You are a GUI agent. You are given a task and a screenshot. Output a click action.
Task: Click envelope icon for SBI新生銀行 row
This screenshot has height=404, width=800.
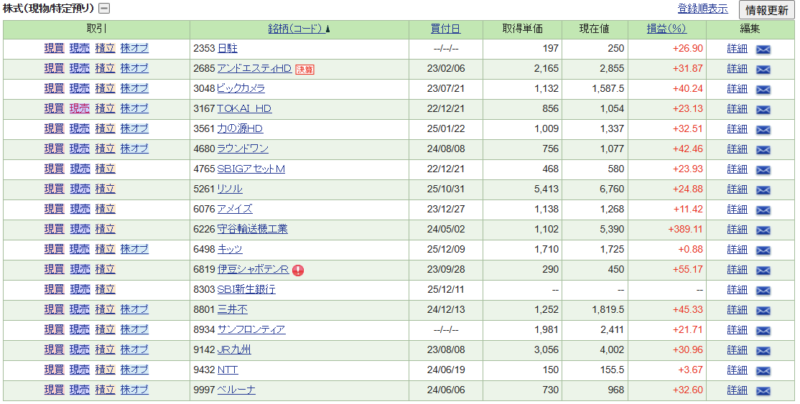coord(763,289)
